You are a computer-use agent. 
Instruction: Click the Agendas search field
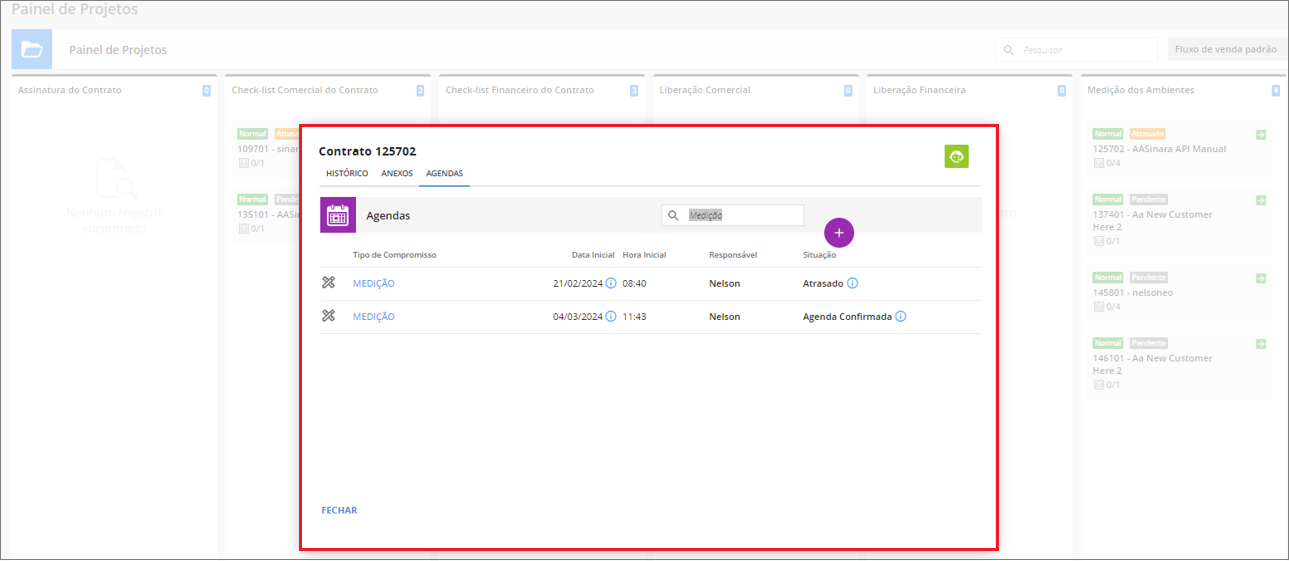click(x=742, y=215)
